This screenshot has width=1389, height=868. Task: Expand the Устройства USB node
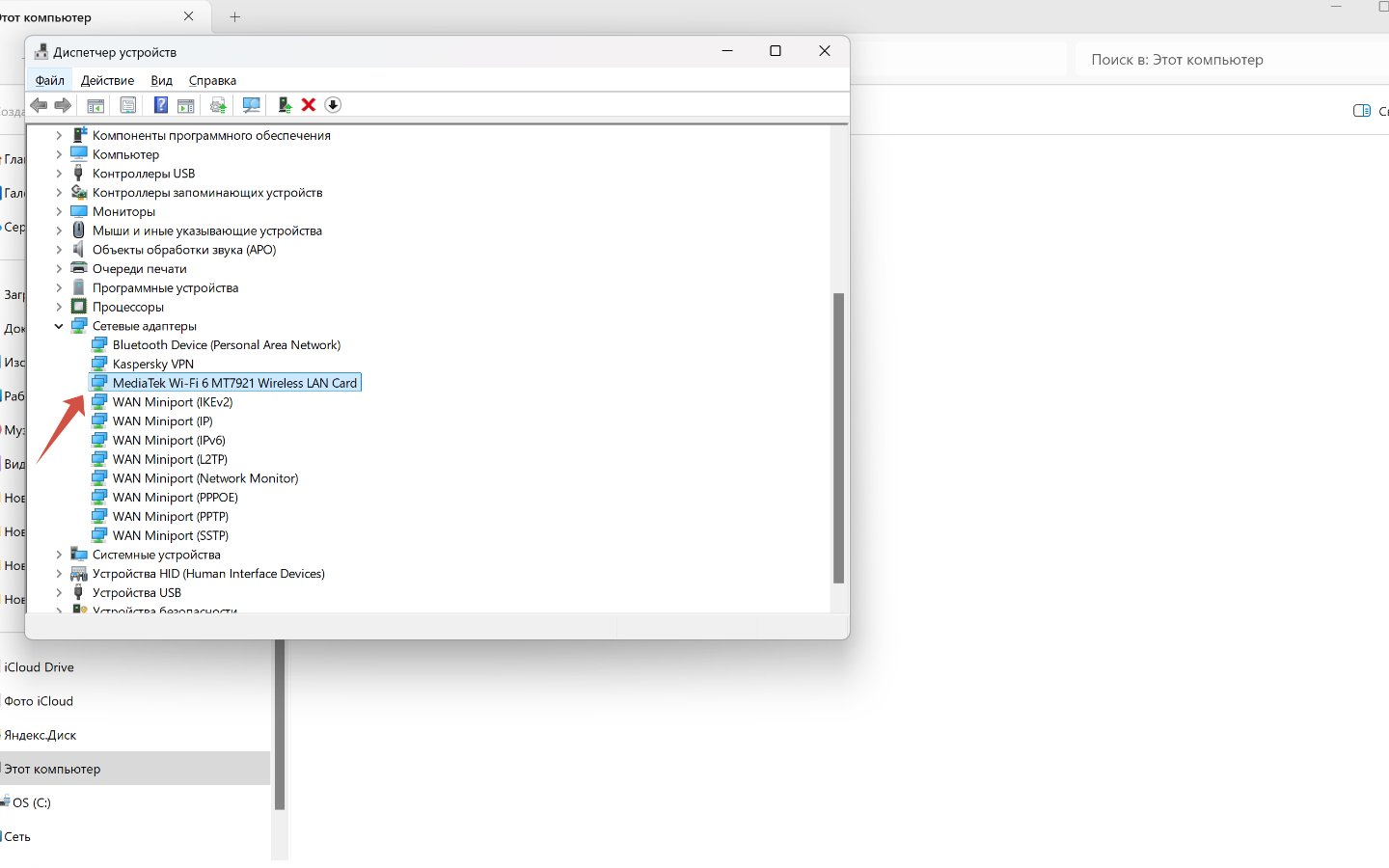point(59,593)
